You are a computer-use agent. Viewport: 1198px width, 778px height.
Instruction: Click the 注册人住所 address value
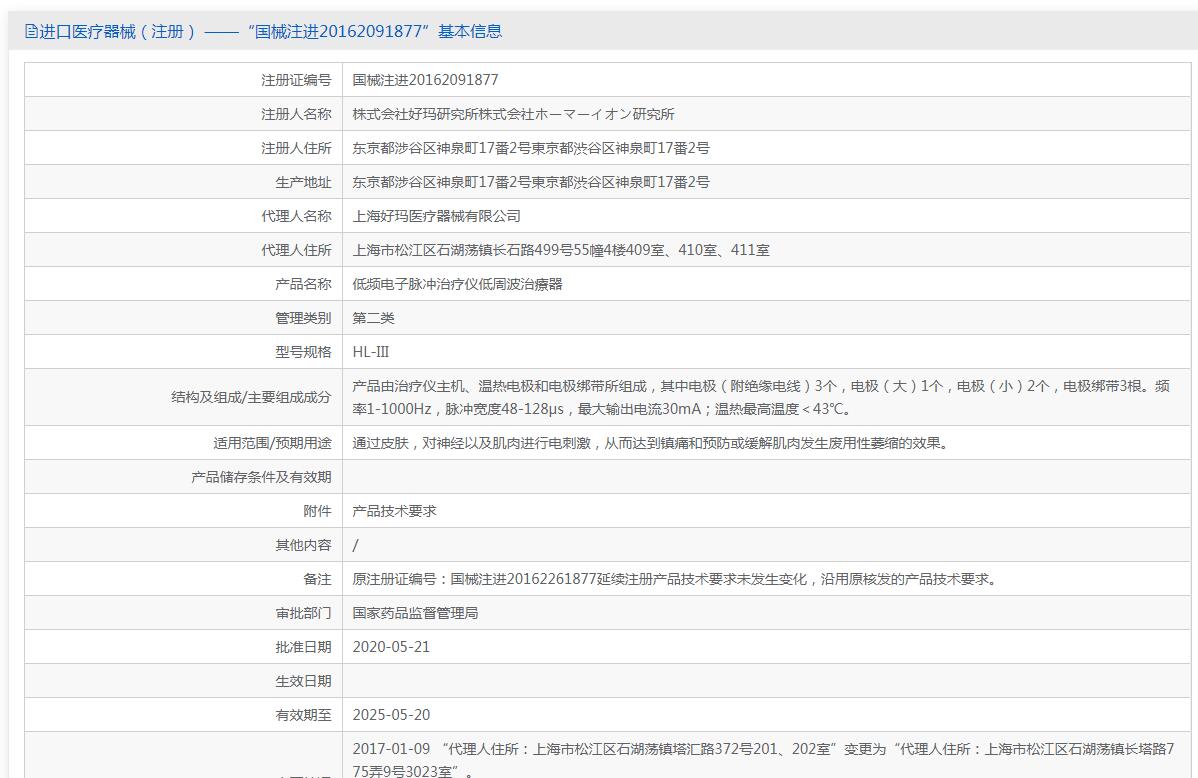(531, 148)
